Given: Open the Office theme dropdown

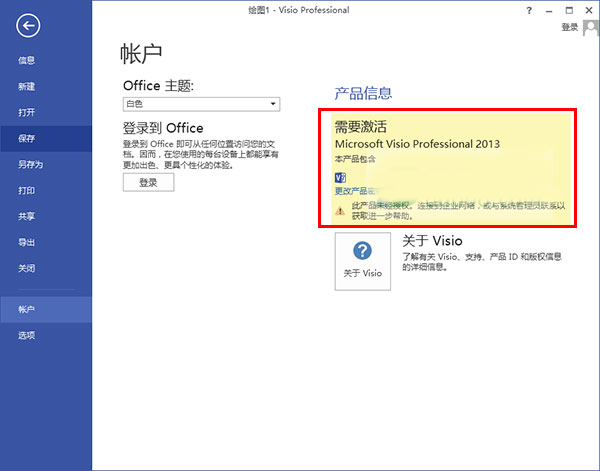Looking at the screenshot, I should [201, 104].
